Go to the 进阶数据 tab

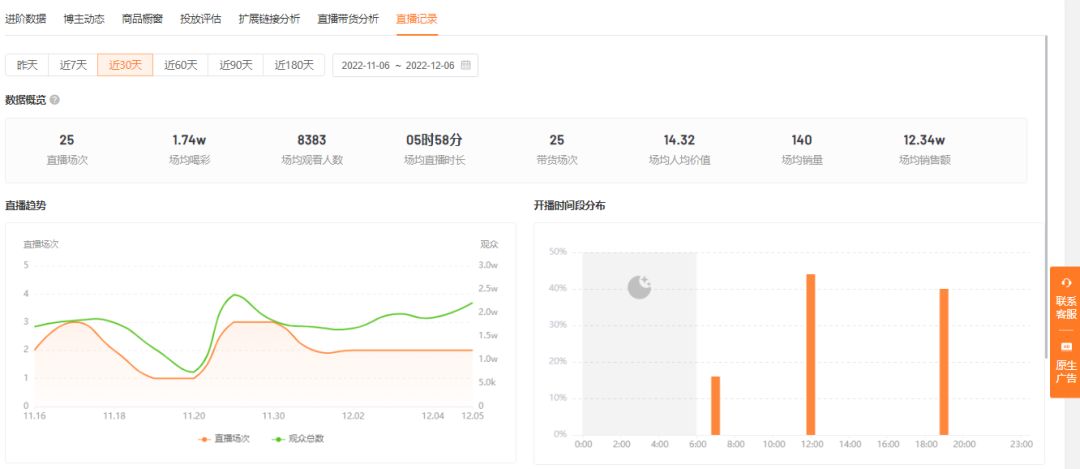tap(25, 19)
